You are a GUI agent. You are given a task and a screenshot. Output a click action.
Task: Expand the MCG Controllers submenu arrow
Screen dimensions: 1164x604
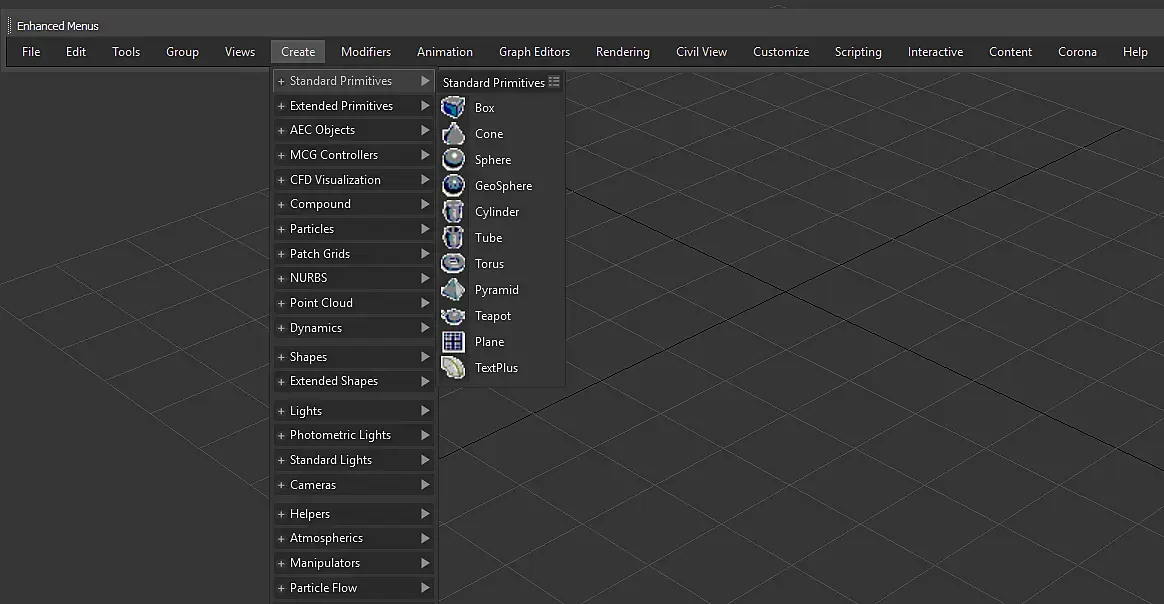tap(425, 154)
